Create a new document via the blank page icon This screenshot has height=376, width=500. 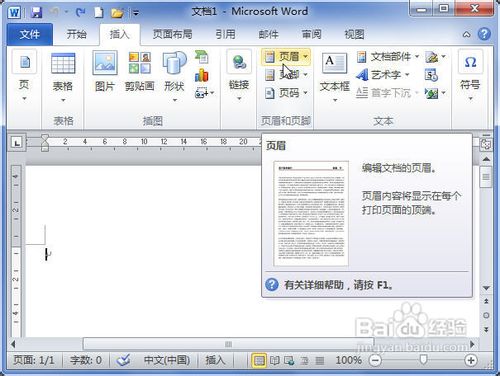click(x=99, y=13)
